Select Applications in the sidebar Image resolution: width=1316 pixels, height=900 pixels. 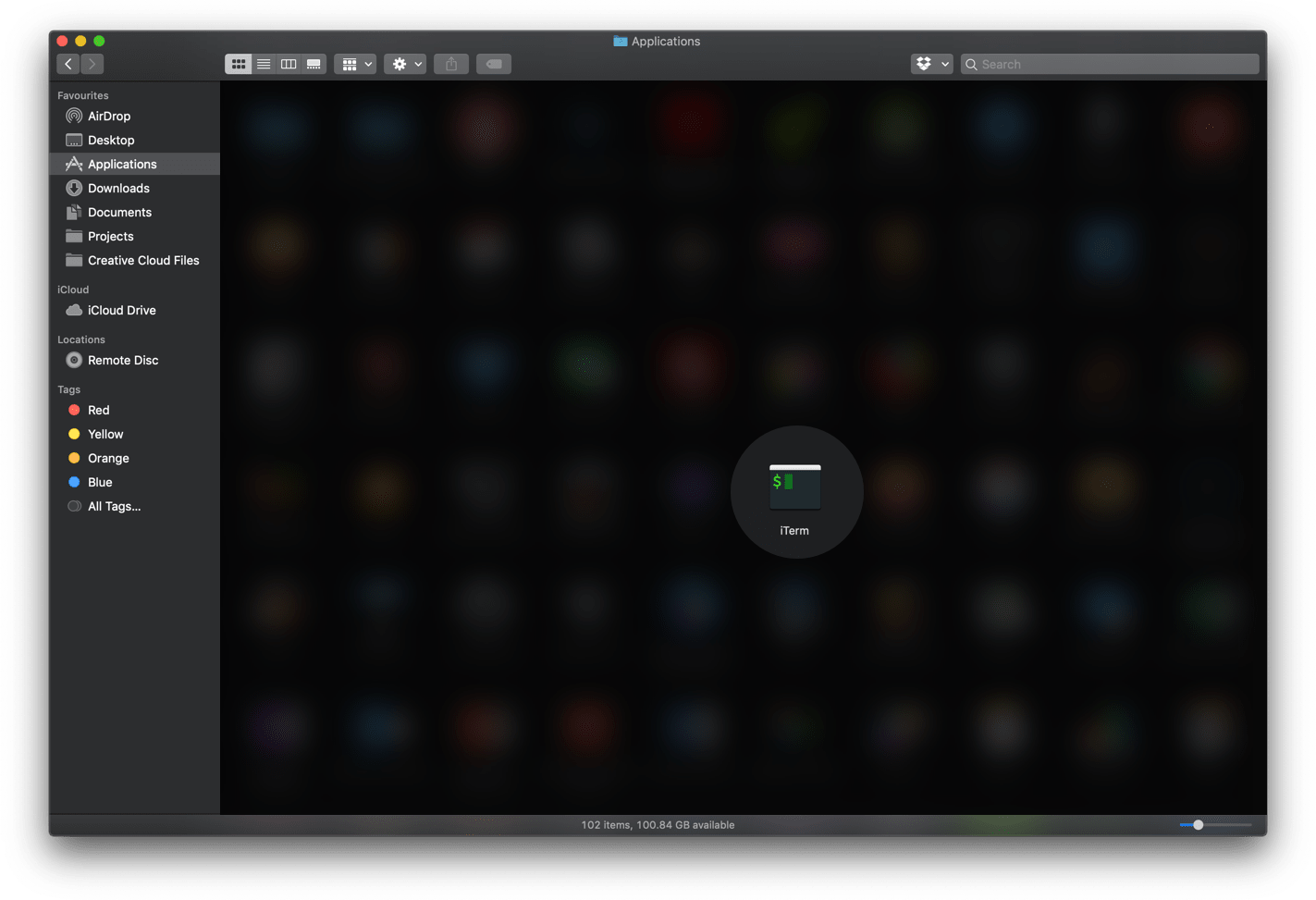click(x=134, y=164)
